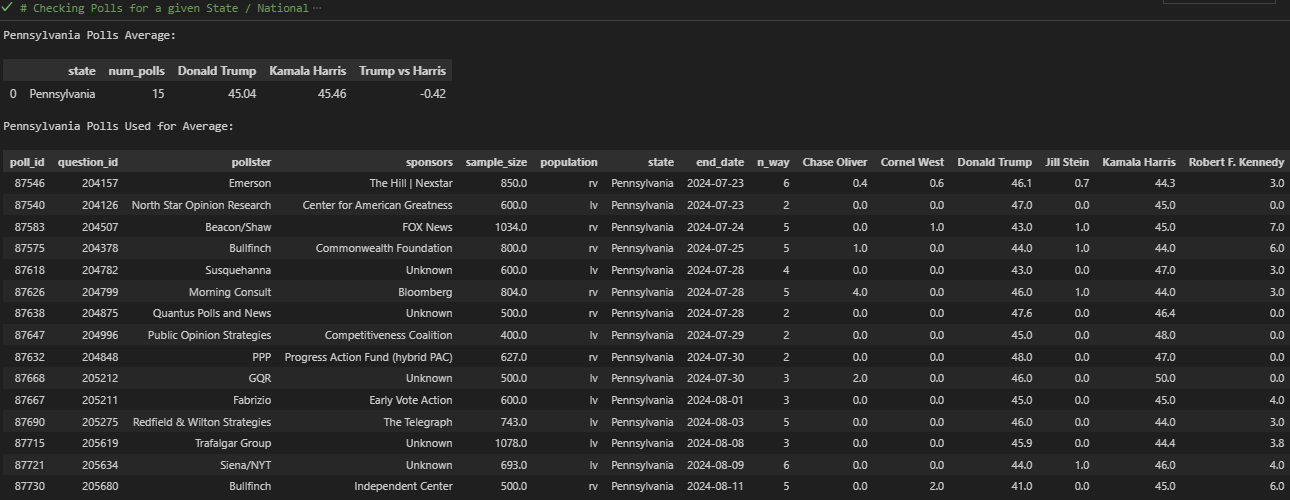Click the 'Jill Stein' column header
The image size is (1290, 500).
click(1067, 162)
